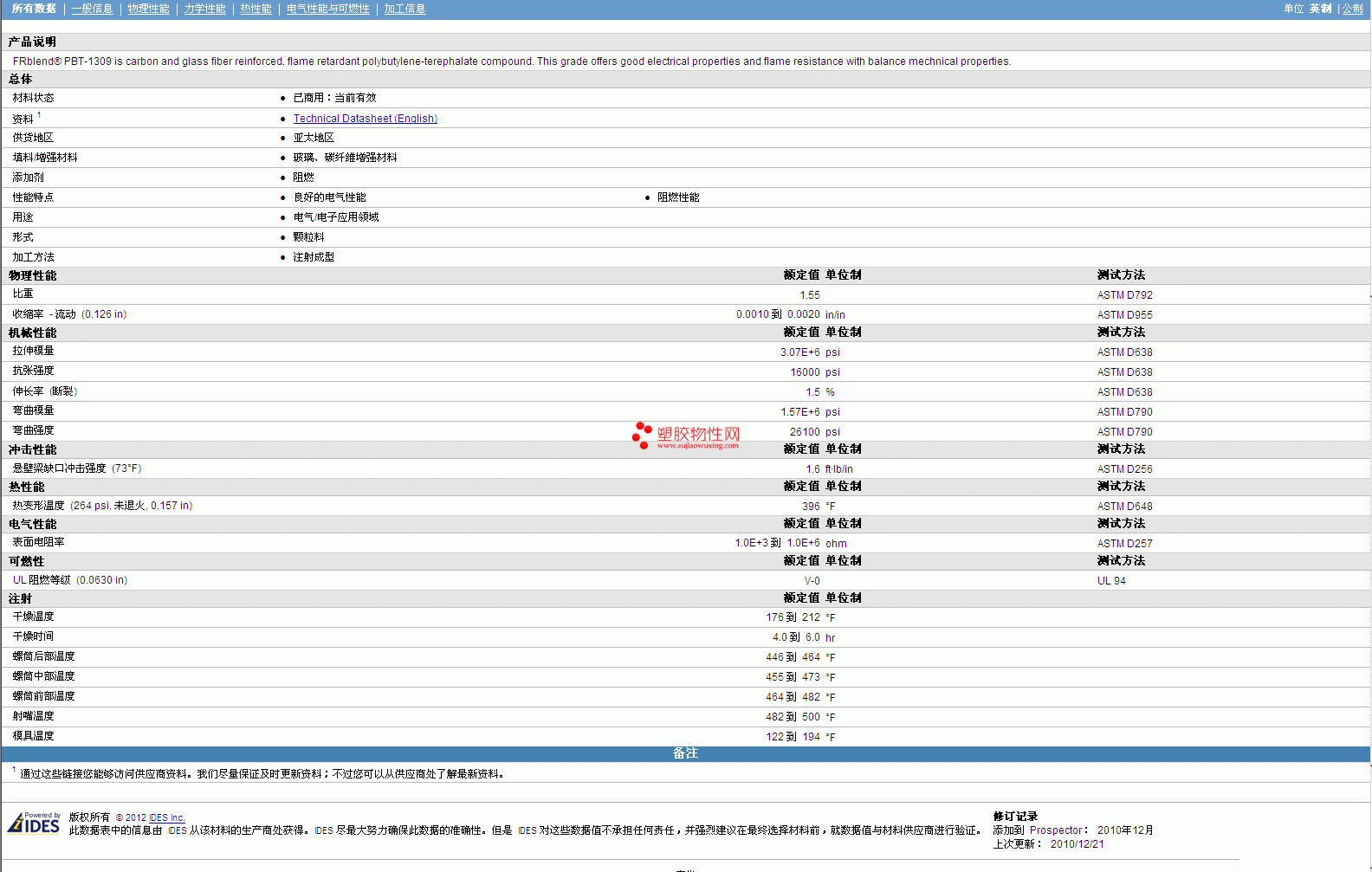This screenshot has height=872, width=1372.
Task: Open the Technical Datasheet (English) link
Action: [365, 119]
